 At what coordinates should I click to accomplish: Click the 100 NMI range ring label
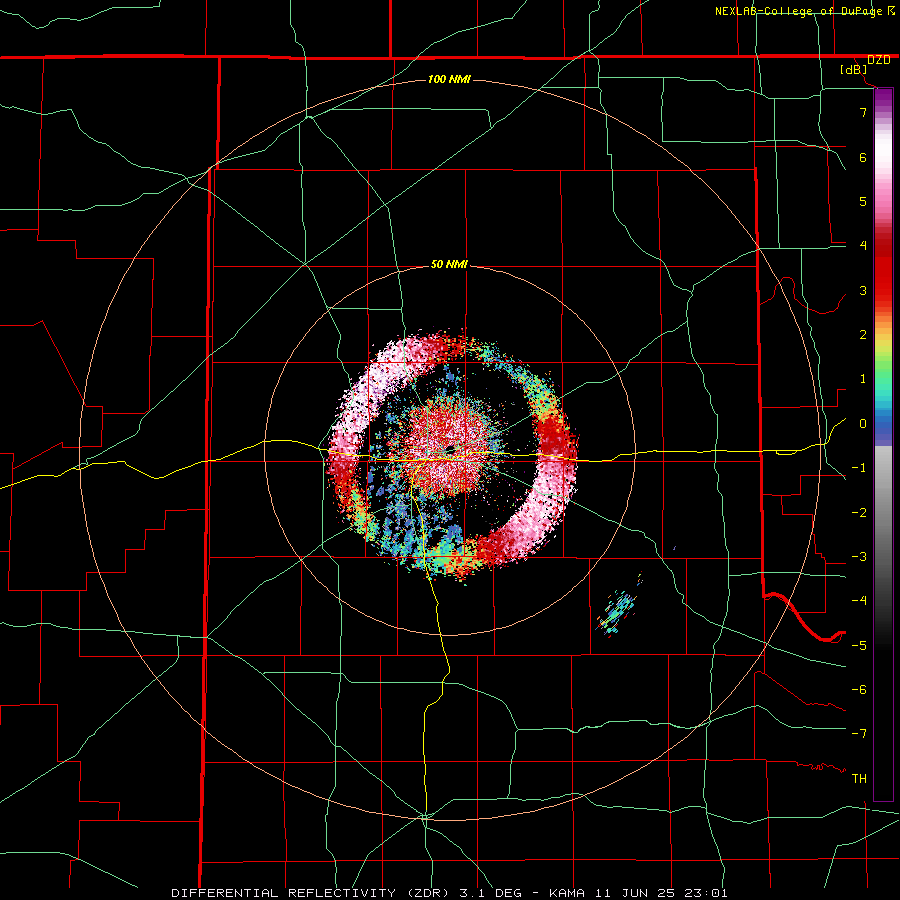coord(449,79)
